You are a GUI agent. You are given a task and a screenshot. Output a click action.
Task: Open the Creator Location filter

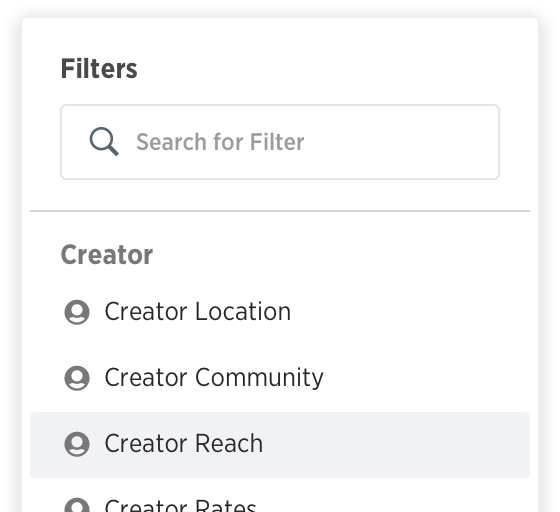coord(280,312)
